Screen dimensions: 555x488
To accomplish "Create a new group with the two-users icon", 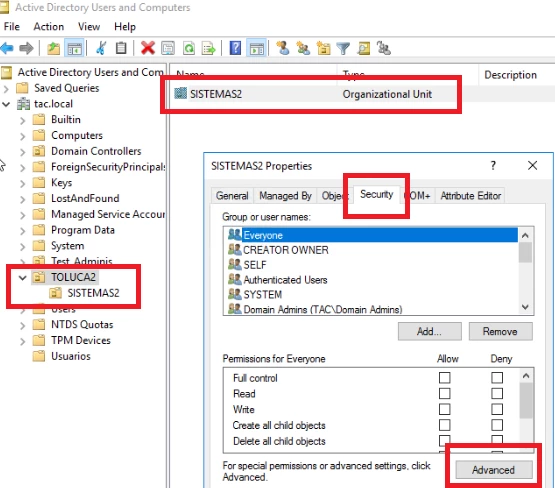I will click(x=303, y=48).
